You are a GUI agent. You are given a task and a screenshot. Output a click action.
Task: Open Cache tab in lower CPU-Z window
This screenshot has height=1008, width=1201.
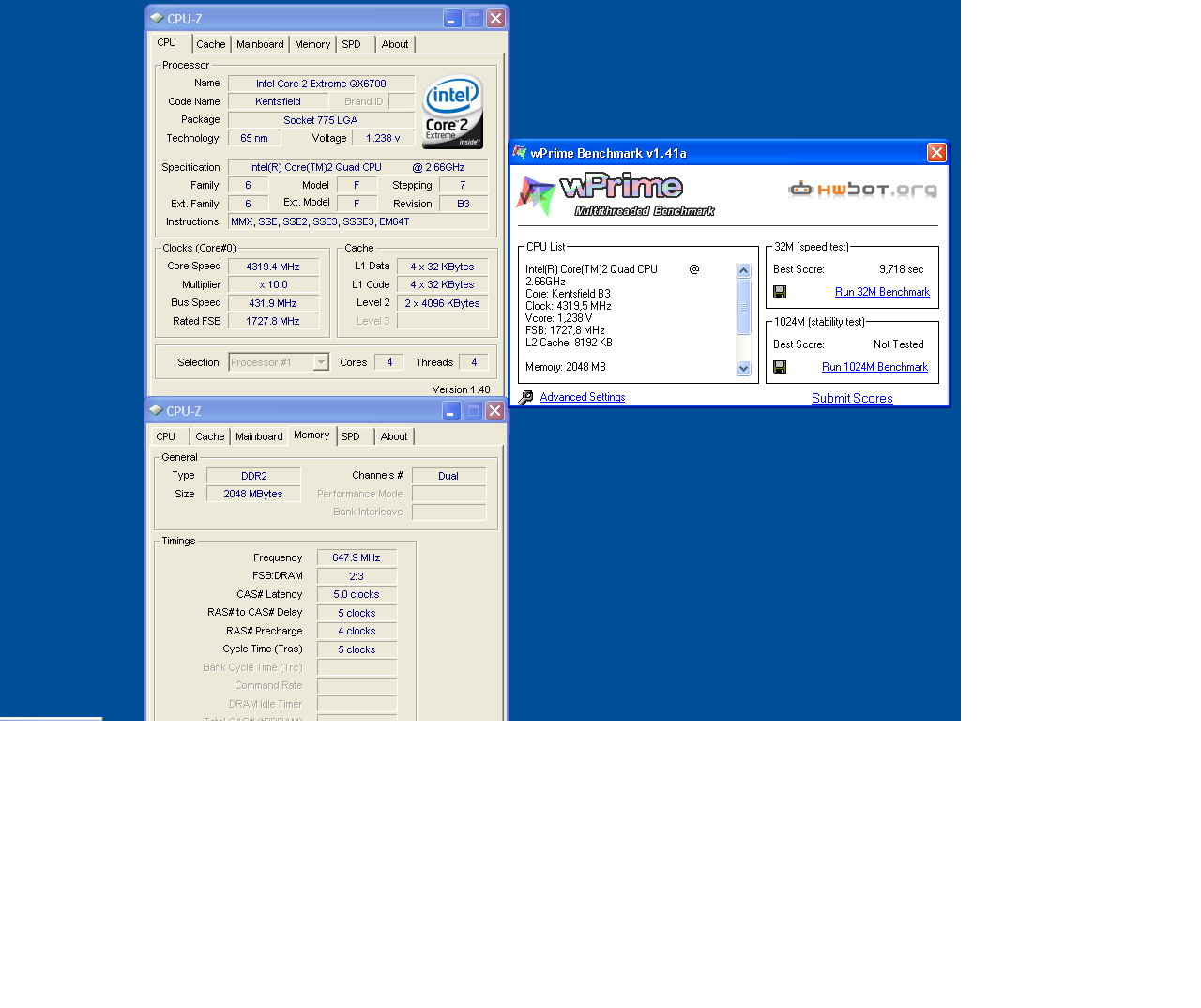click(210, 436)
